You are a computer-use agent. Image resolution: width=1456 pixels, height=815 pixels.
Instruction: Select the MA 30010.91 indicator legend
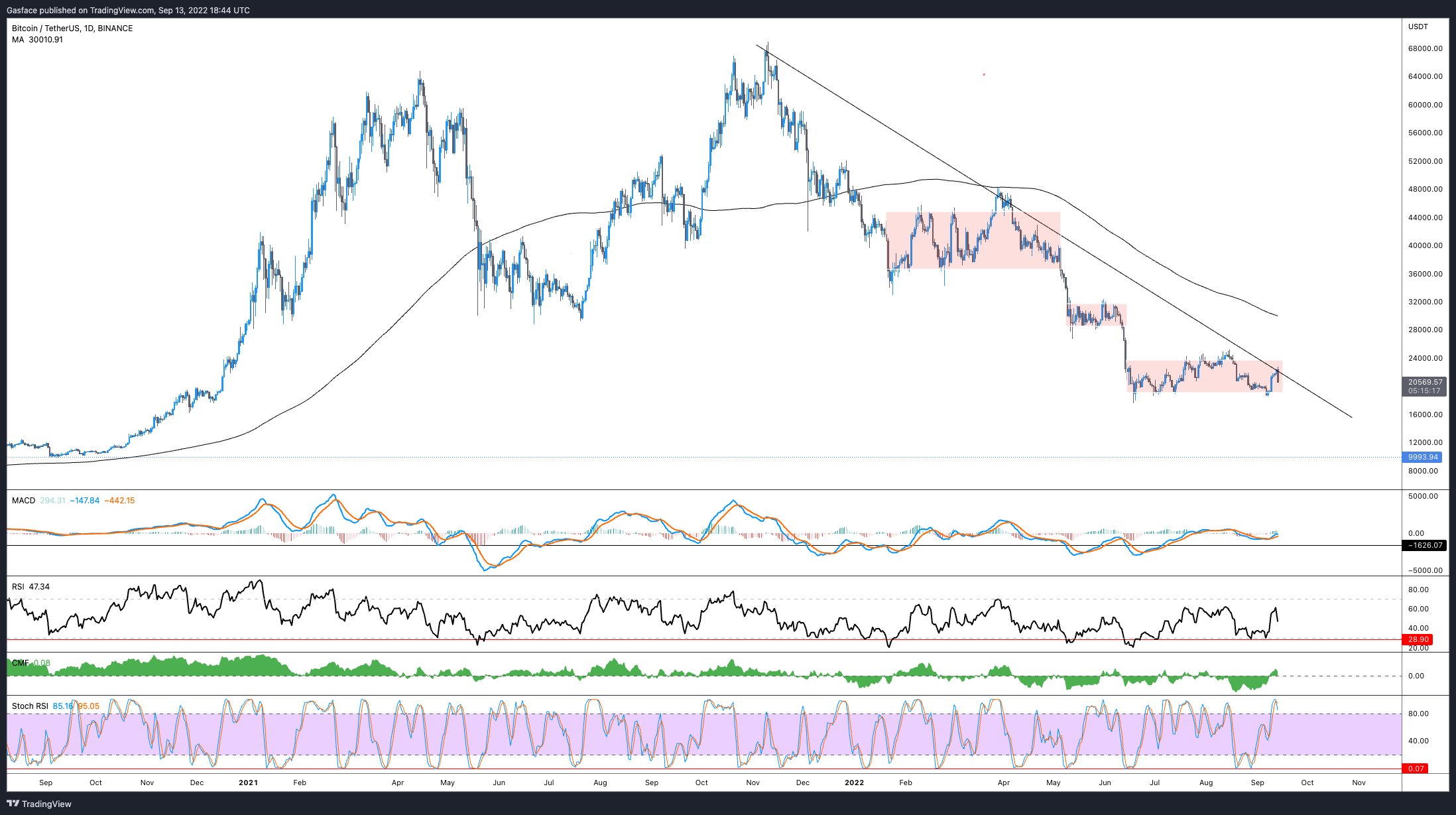click(x=37, y=40)
